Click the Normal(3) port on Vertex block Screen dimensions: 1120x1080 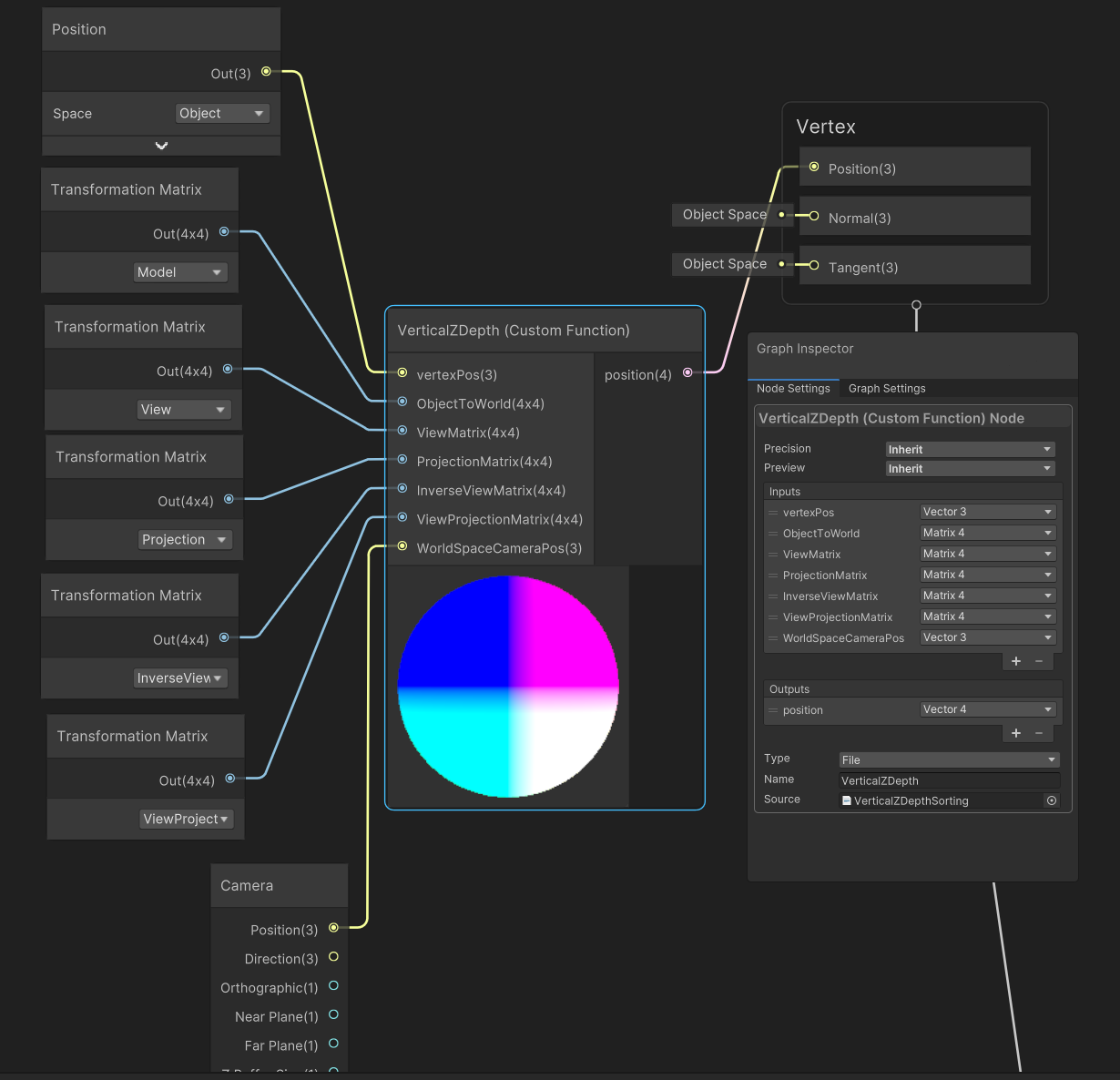click(x=813, y=216)
